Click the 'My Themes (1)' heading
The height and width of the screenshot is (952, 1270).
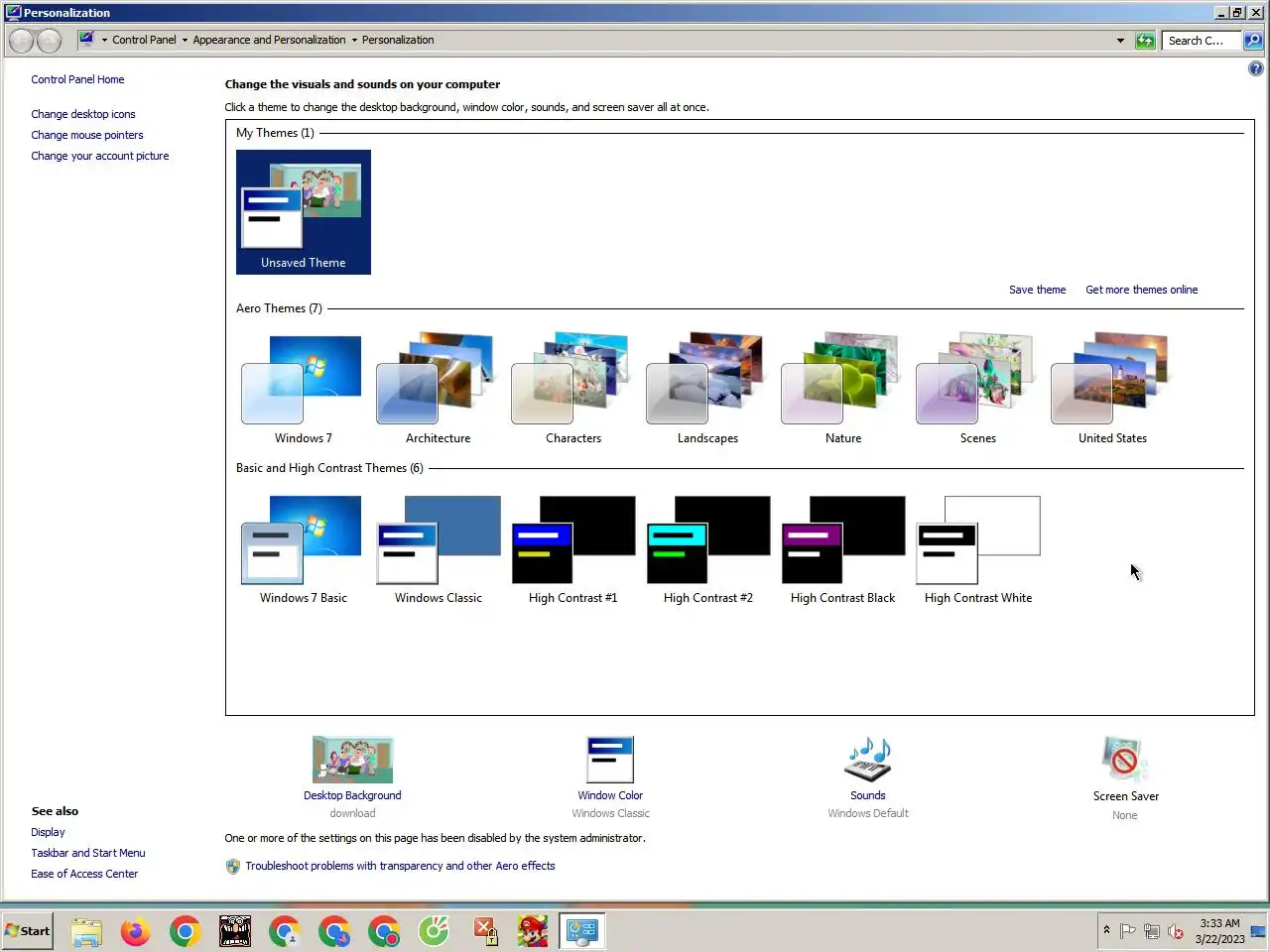coord(275,133)
